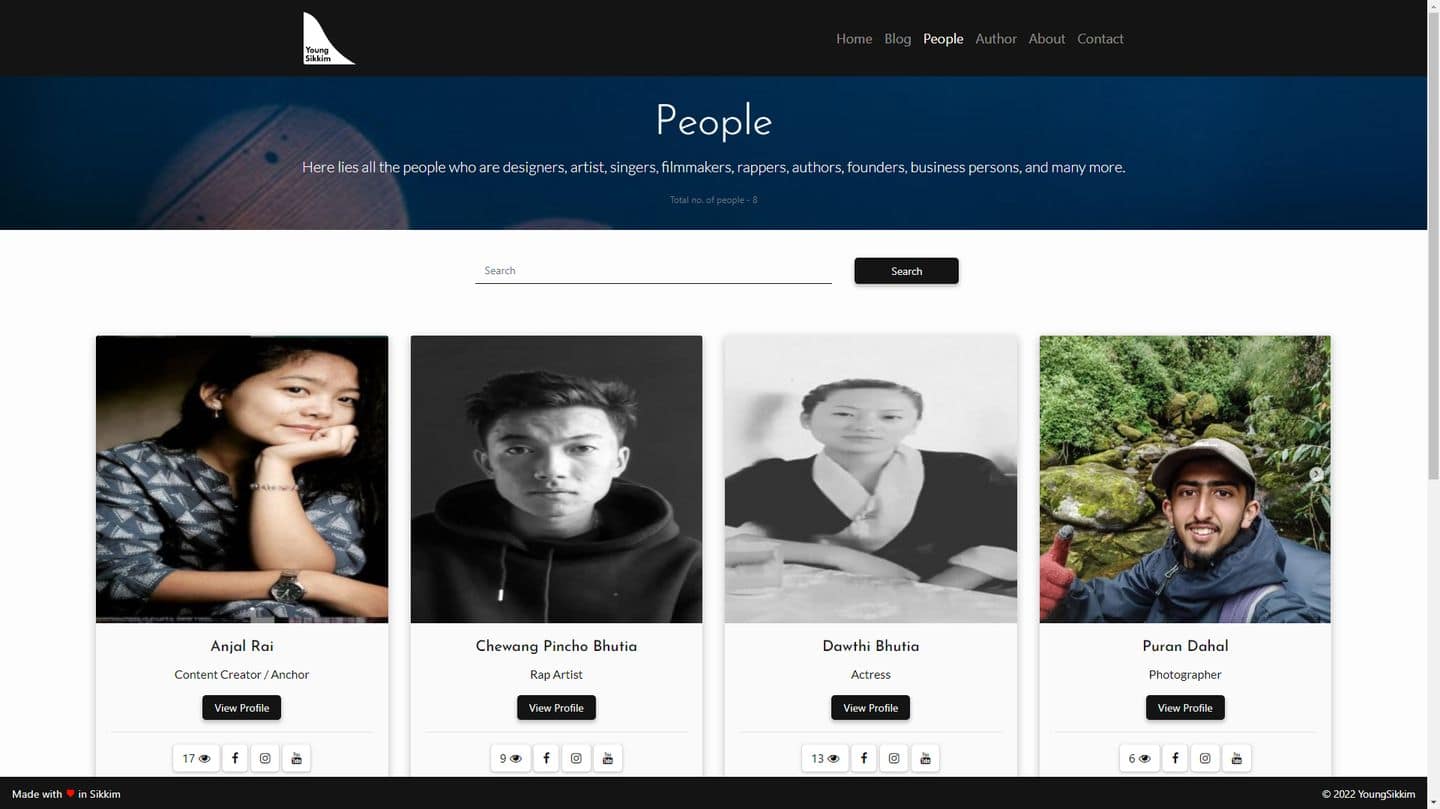Click Puran Dahal's 6 views eye badge
The width and height of the screenshot is (1440, 809).
(x=1138, y=758)
